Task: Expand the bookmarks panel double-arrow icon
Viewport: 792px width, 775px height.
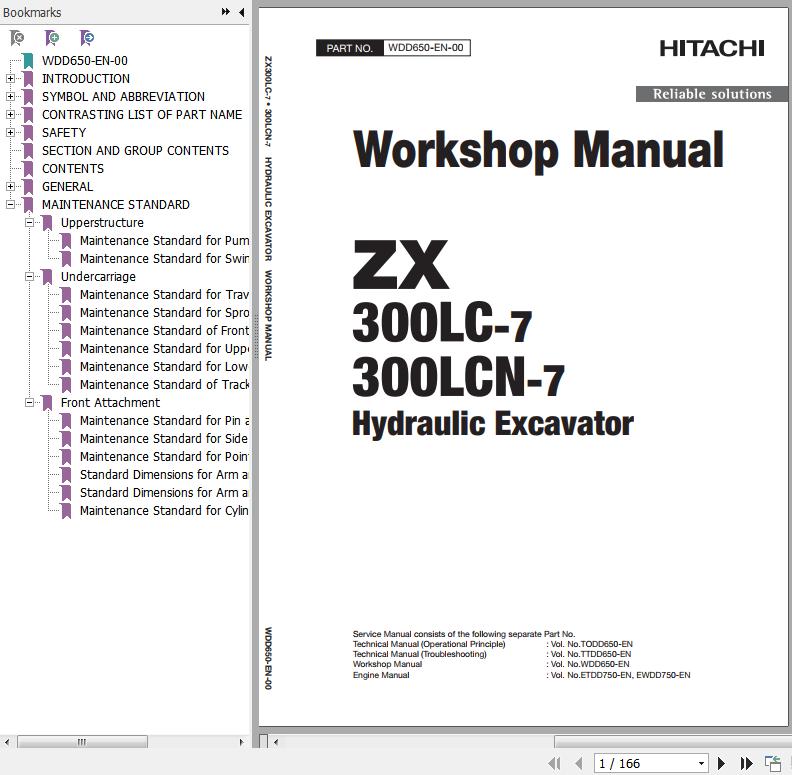Action: [226, 12]
